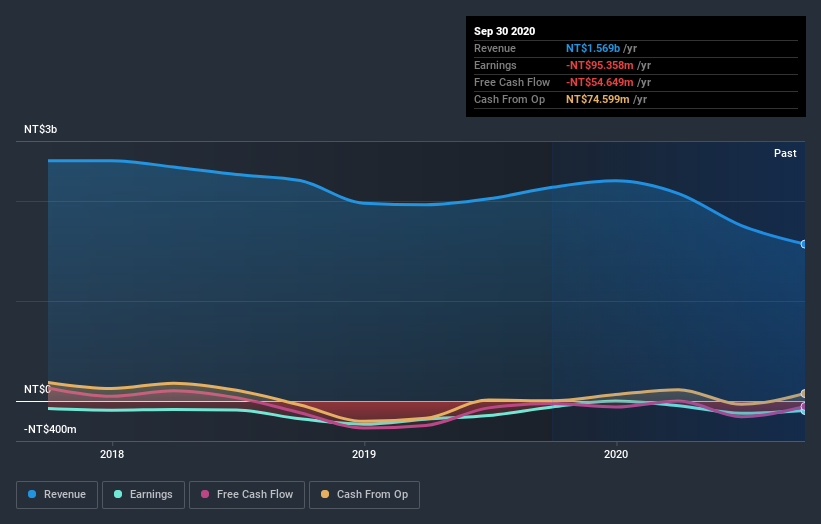Click the NT$74.599m cash from op value
The height and width of the screenshot is (524, 821).
coord(597,99)
